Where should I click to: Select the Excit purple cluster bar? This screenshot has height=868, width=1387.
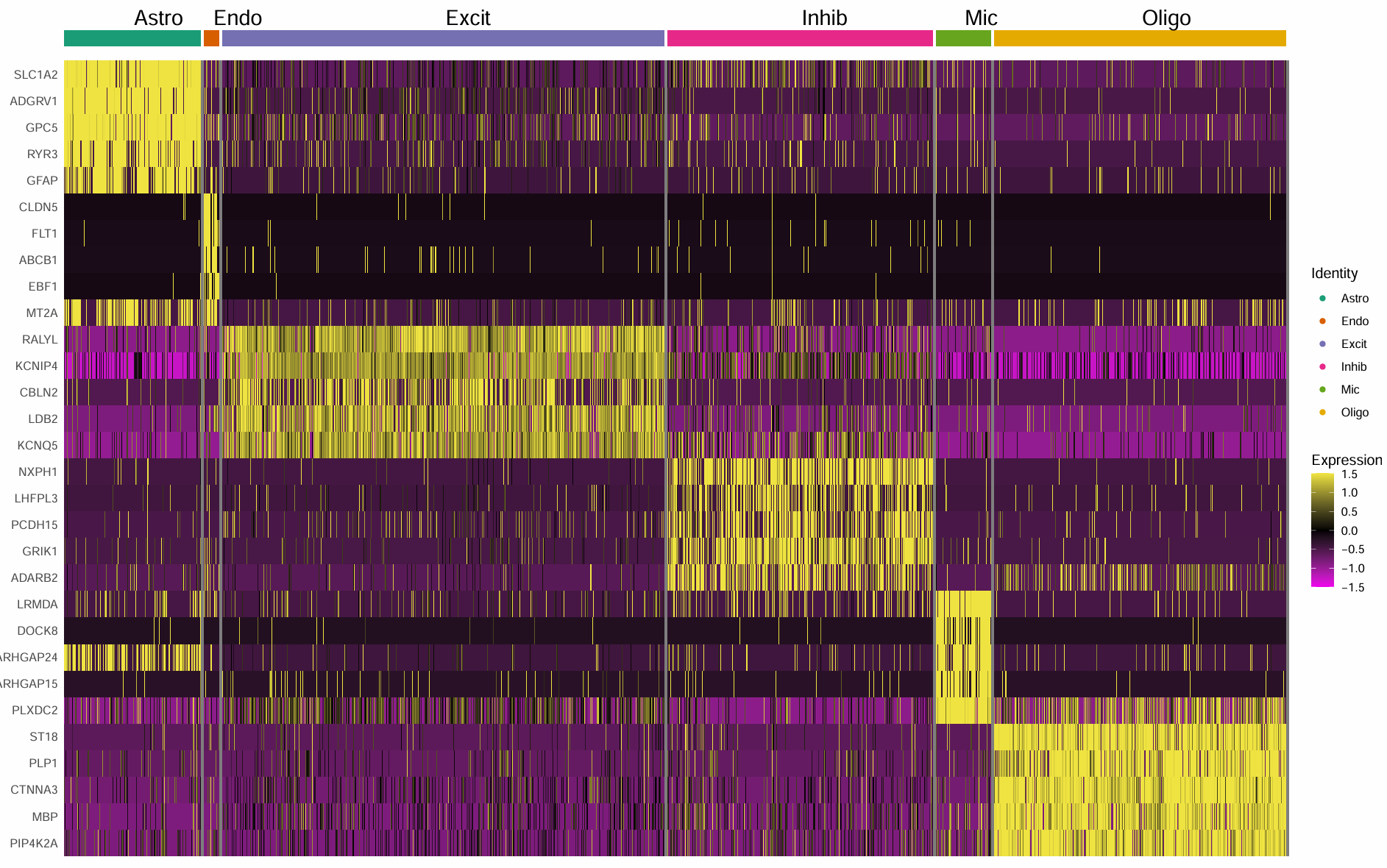tap(443, 38)
